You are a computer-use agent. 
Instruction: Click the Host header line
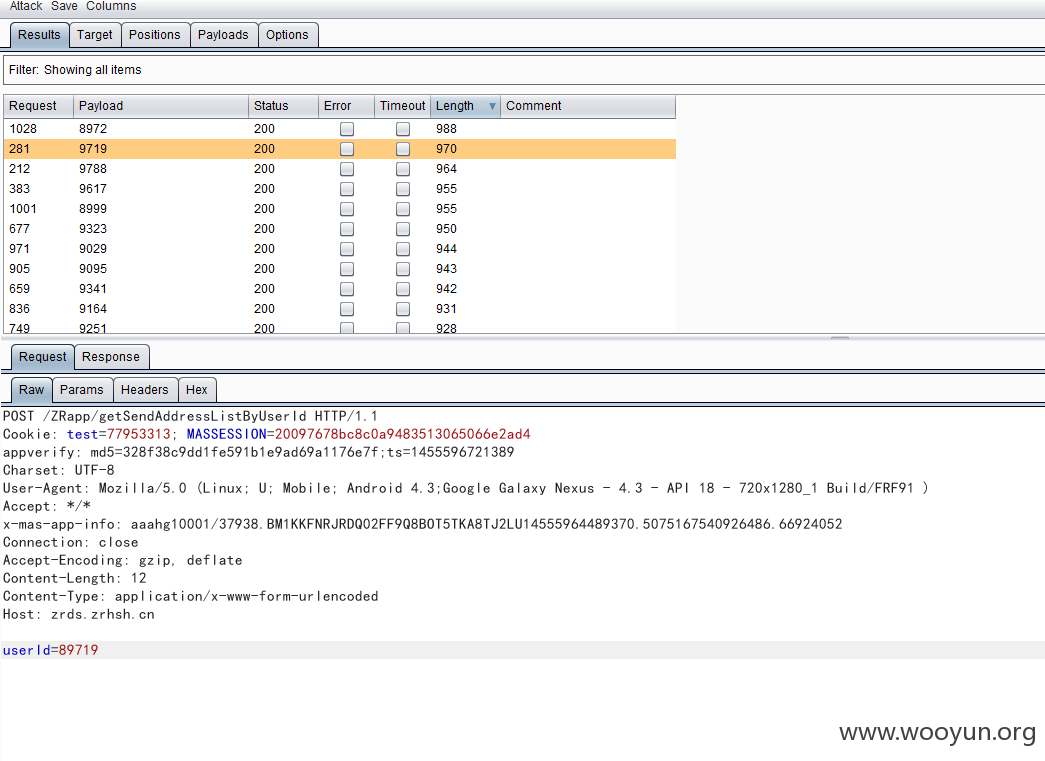[79, 614]
